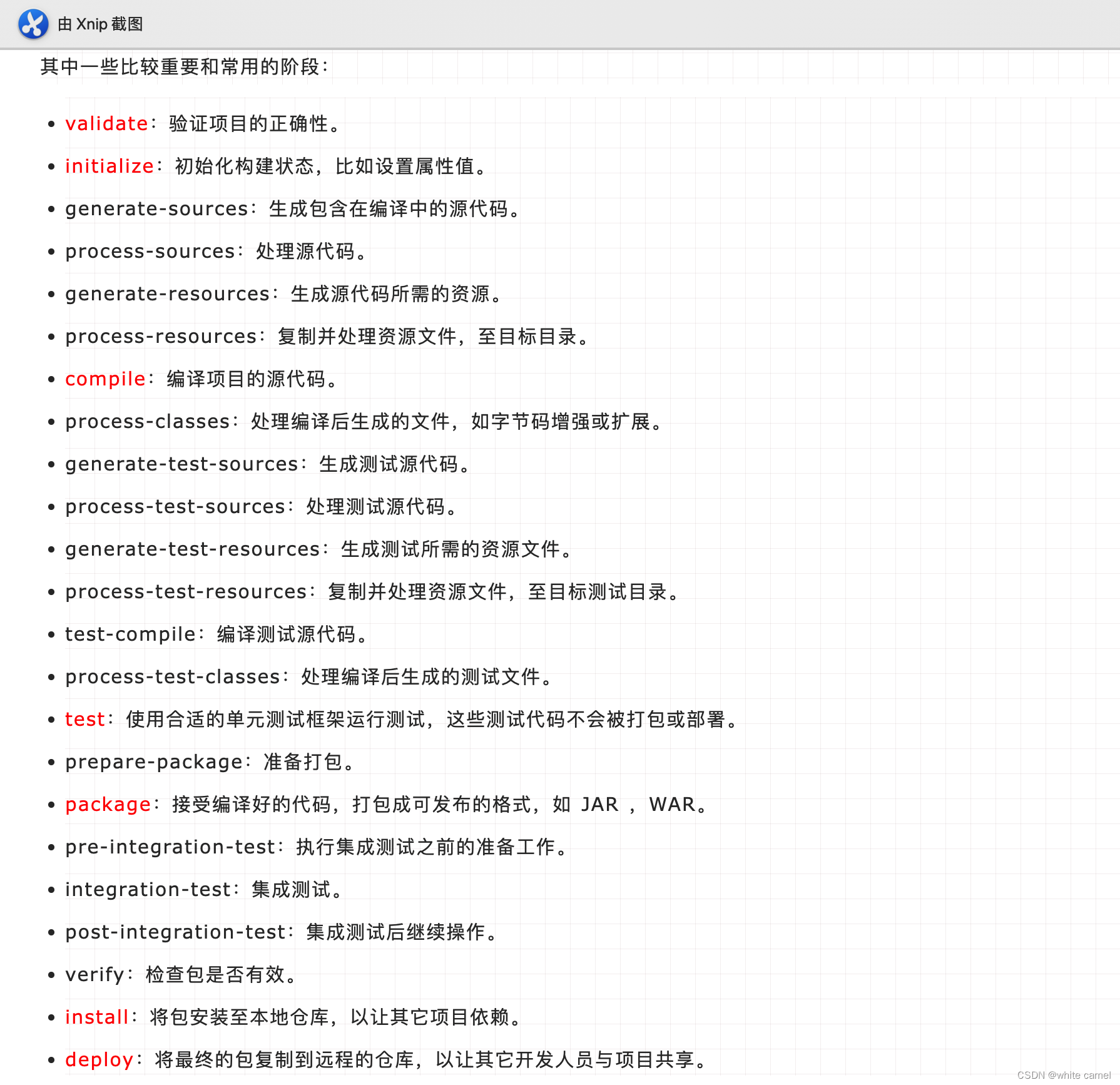This screenshot has height=1085, width=1120.
Task: Click the 'WAR' text in package row
Action: coord(672,804)
